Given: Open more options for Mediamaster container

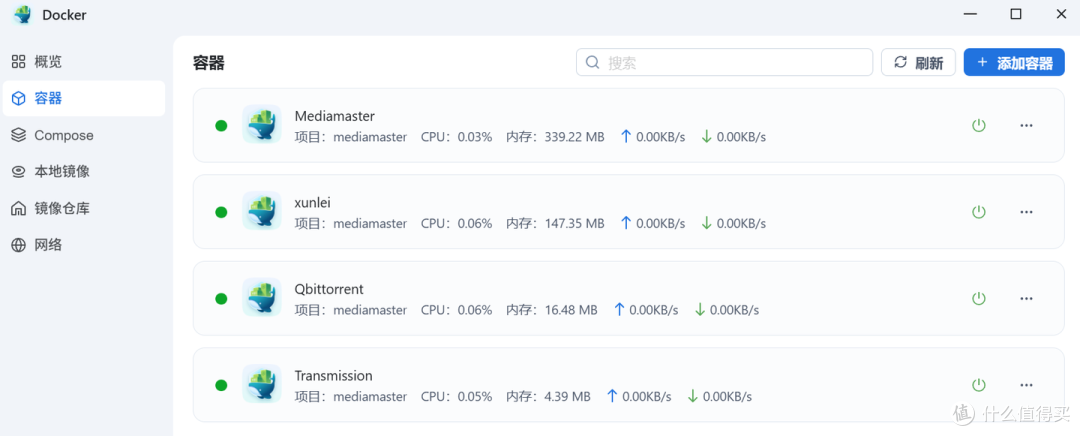Looking at the screenshot, I should (1026, 125).
